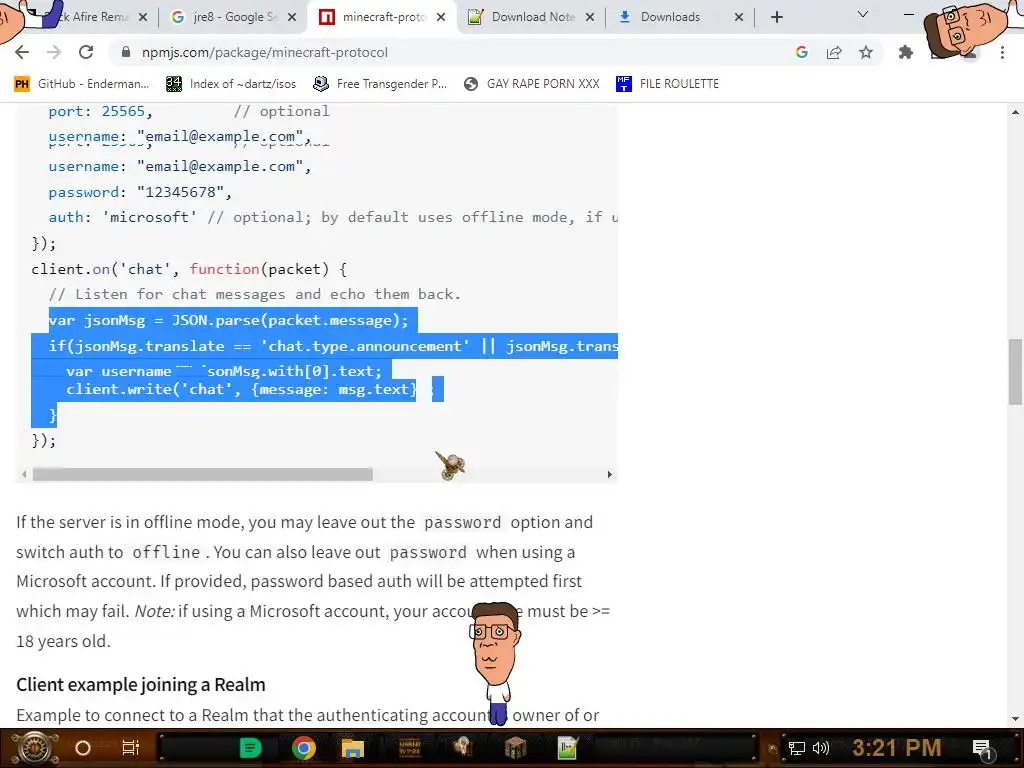Click the 'Client example joining a Realm' heading
The width and height of the screenshot is (1024, 768).
point(141,684)
